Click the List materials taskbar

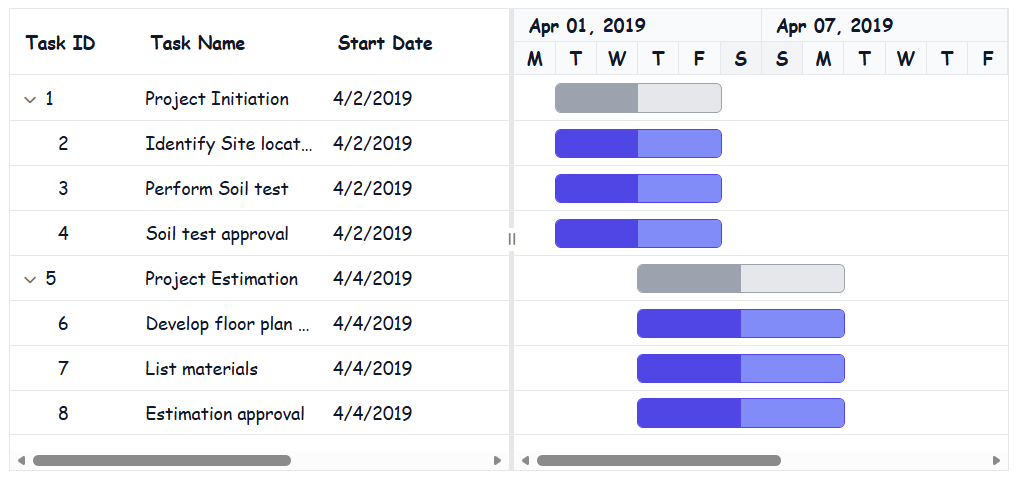coord(741,368)
